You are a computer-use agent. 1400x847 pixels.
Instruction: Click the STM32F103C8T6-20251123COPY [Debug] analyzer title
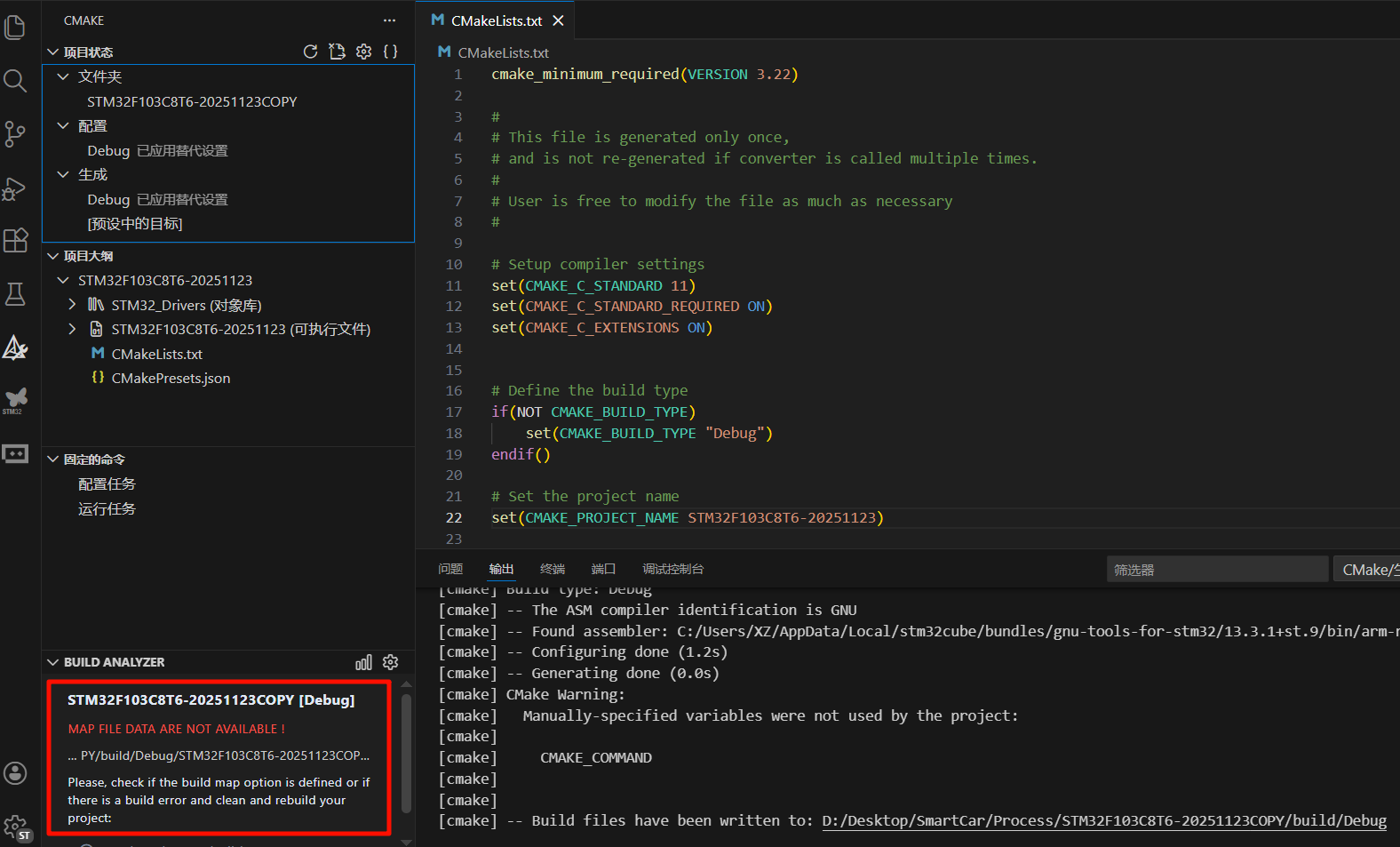click(211, 700)
